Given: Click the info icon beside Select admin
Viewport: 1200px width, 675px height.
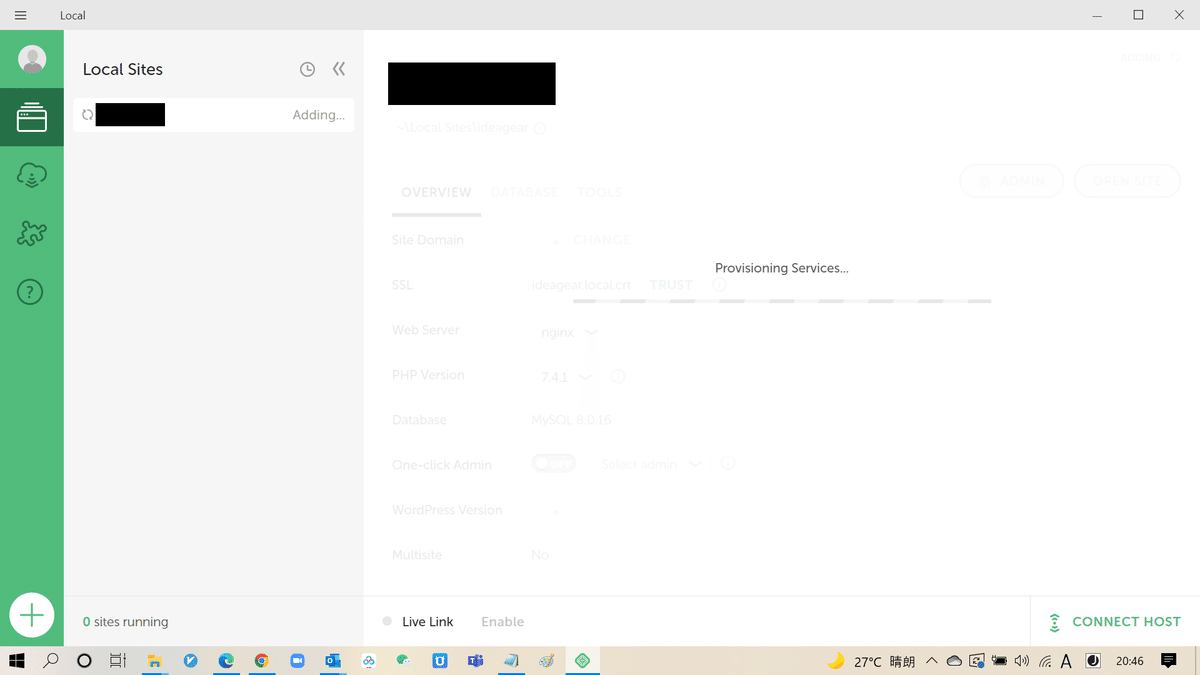Looking at the screenshot, I should 728,464.
